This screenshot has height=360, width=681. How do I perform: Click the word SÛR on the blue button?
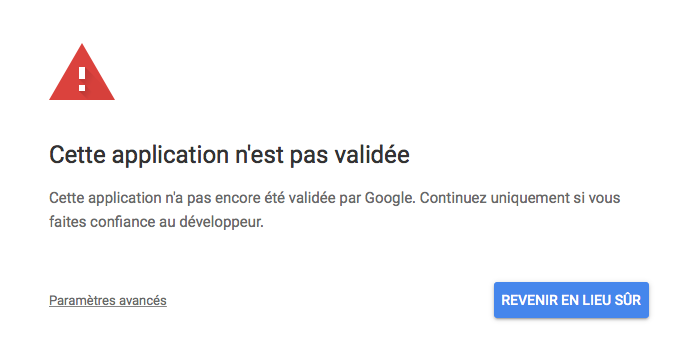coord(628,300)
